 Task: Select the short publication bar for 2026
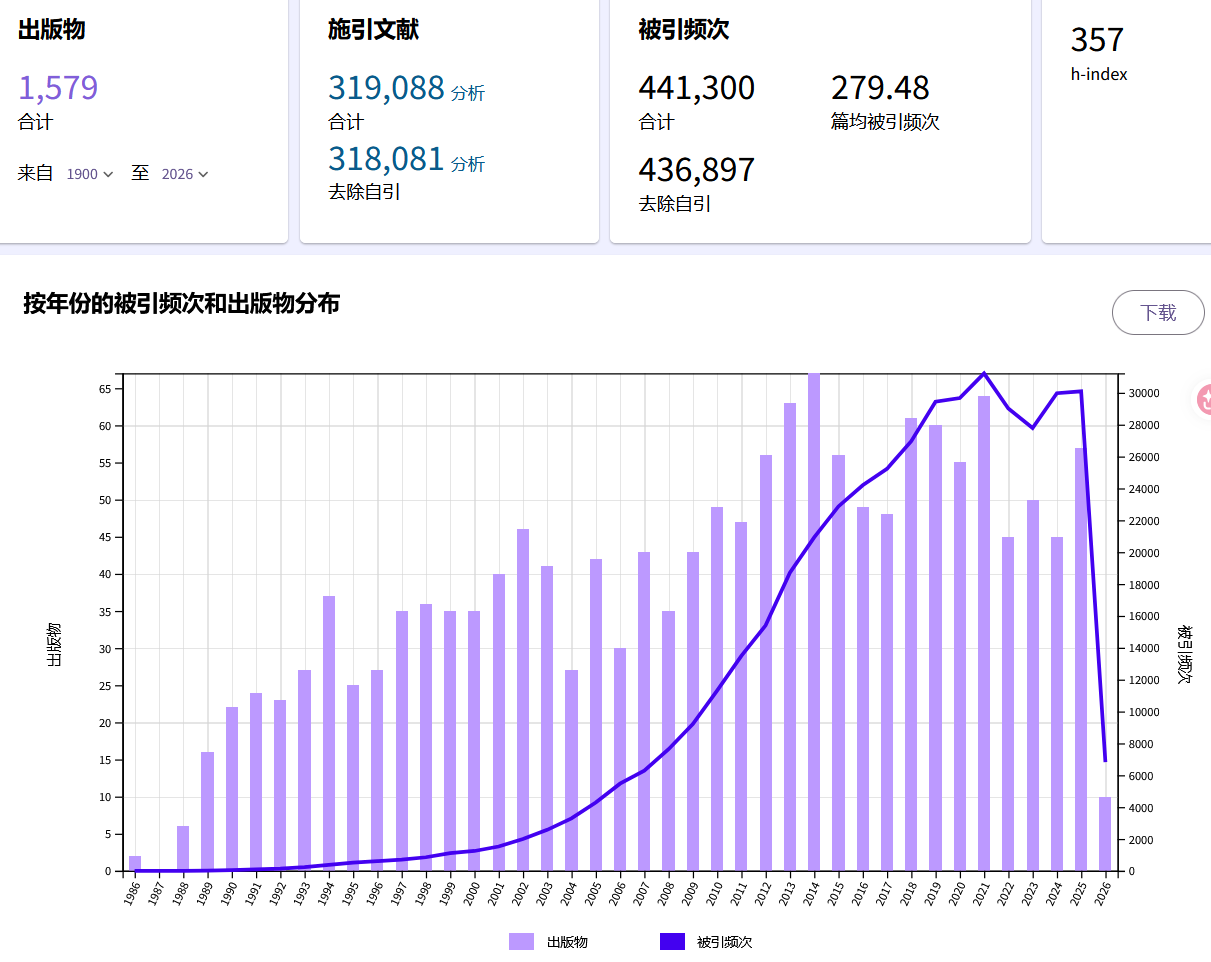tap(1105, 834)
